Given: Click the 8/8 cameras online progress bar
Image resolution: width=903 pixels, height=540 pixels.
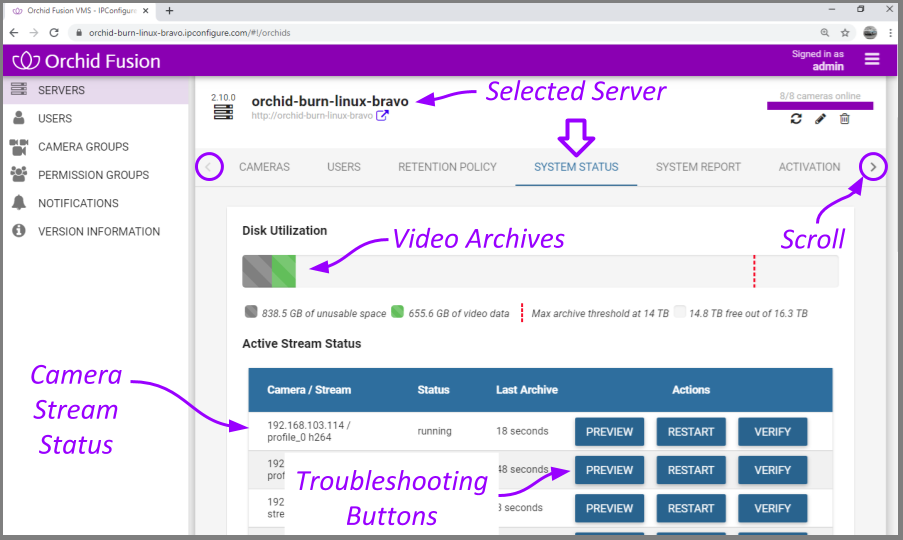Looking at the screenshot, I should tap(819, 105).
